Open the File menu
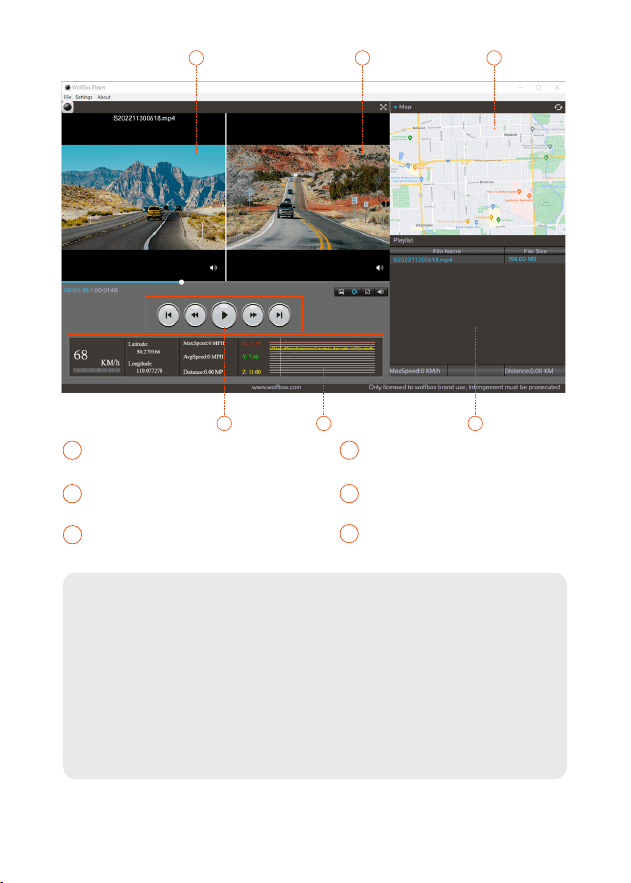Screen dimensions: 631x883 (67, 97)
